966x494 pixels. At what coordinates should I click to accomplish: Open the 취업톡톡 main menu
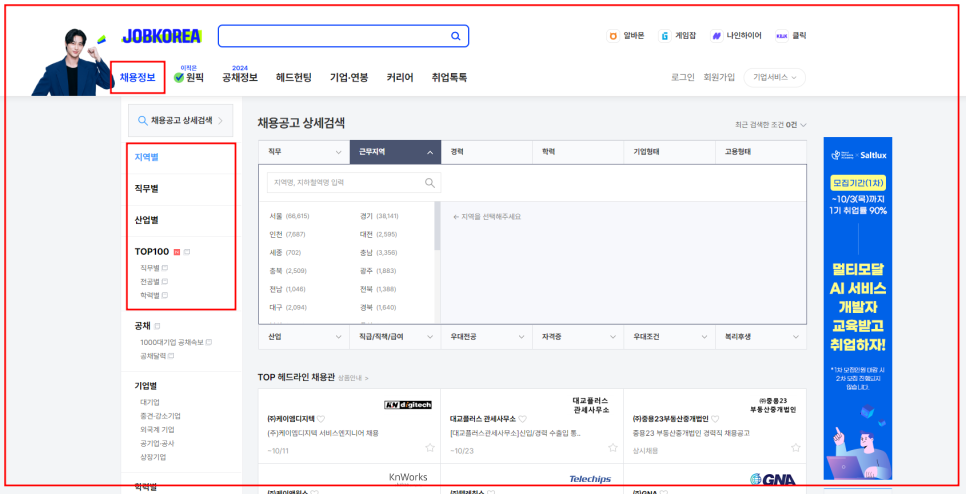click(x=449, y=78)
